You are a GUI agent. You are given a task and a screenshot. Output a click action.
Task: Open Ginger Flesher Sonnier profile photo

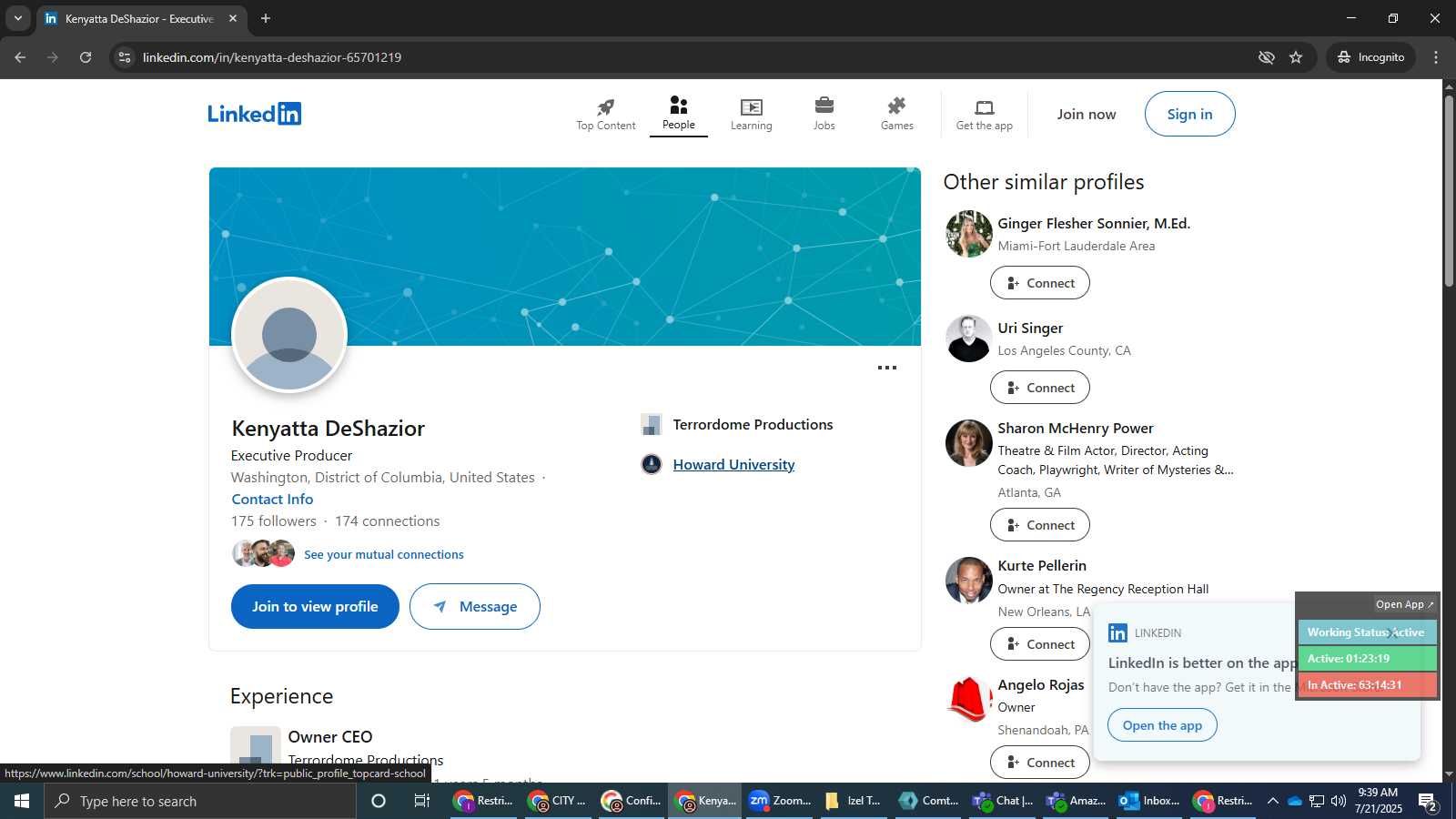[968, 234]
